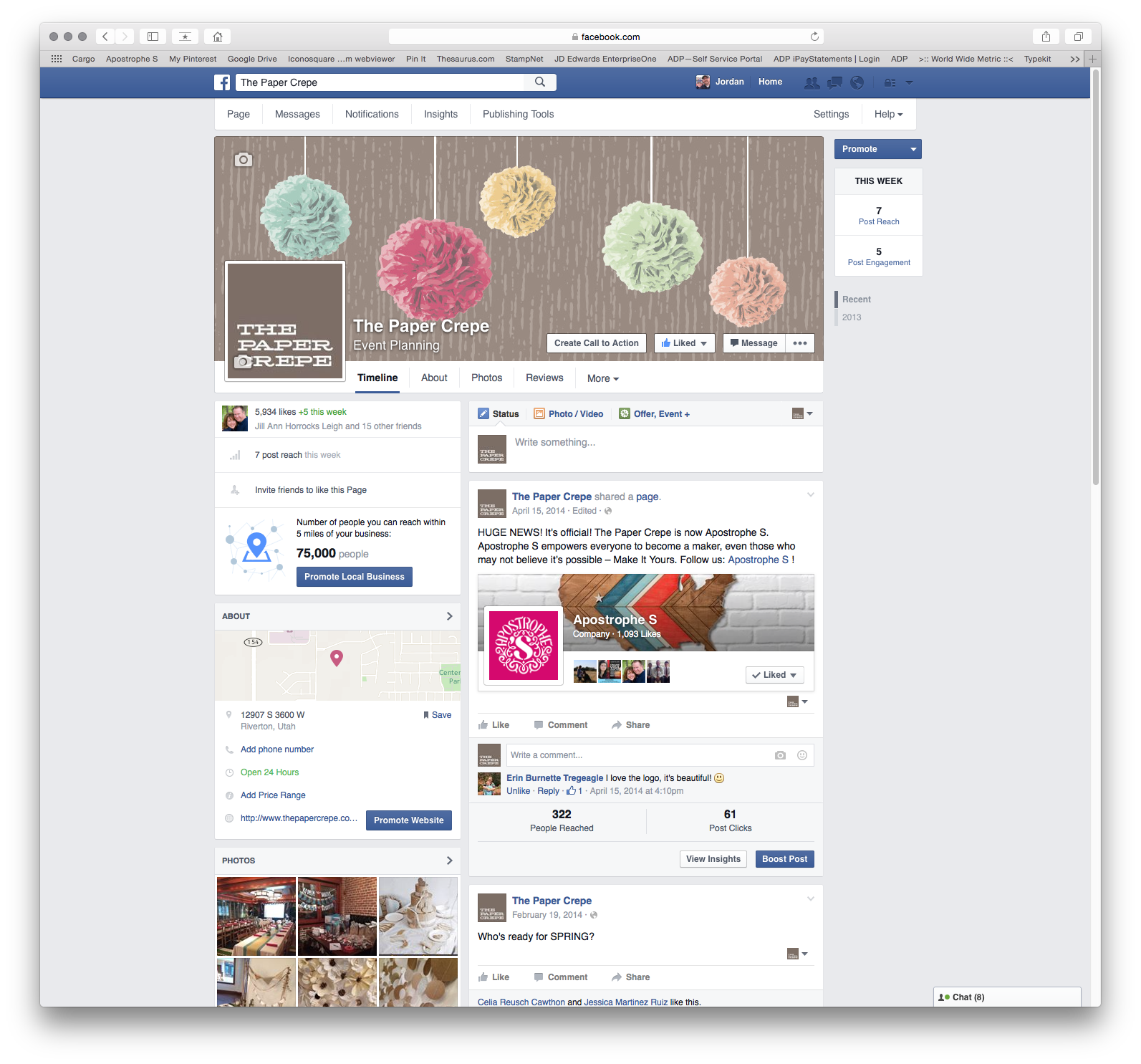Click the Boost Post button

(784, 859)
